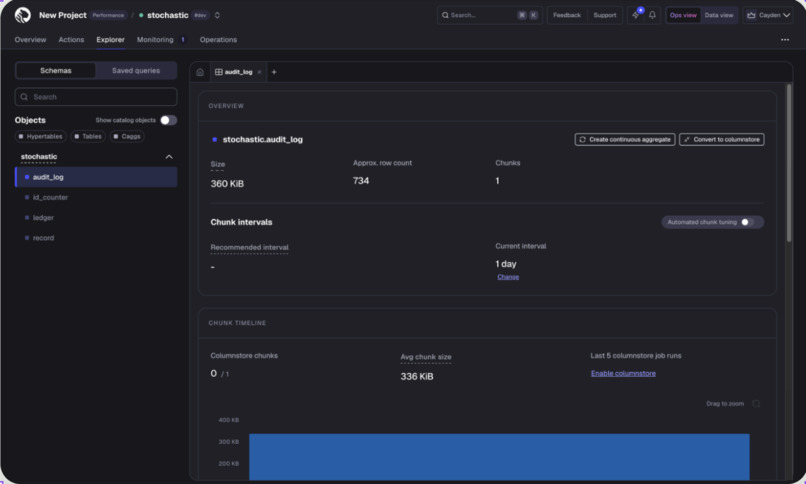Image resolution: width=806 pixels, height=484 pixels.
Task: Filter objects by Caggs chip
Action: point(127,136)
